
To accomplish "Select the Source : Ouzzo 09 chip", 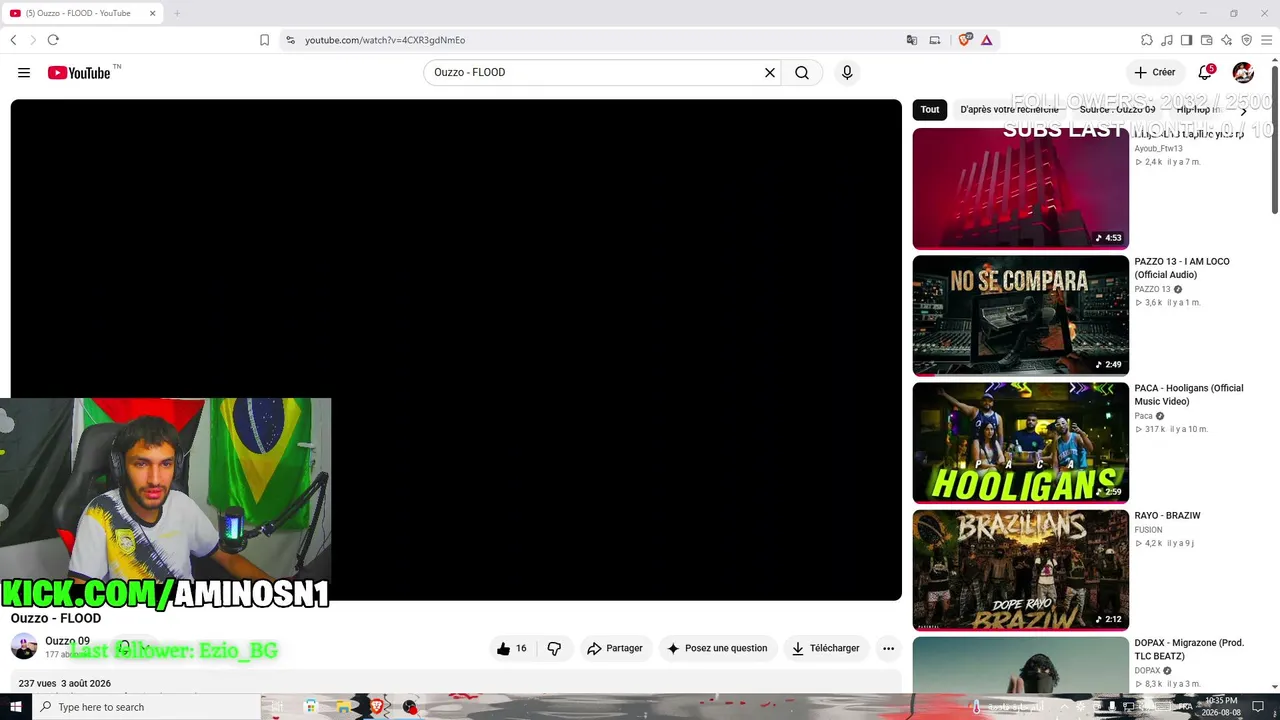I will coord(1117,110).
